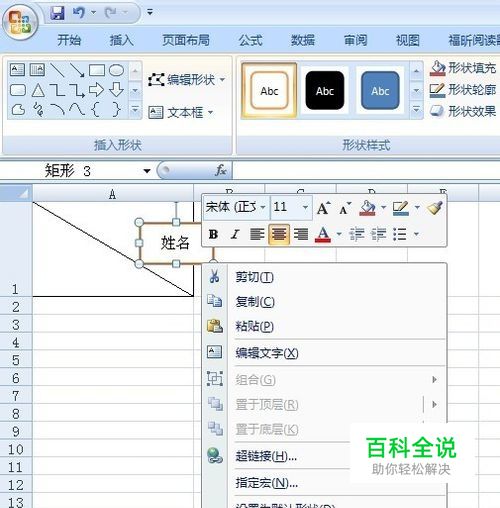Switch to 页面布局 tab

pos(186,40)
